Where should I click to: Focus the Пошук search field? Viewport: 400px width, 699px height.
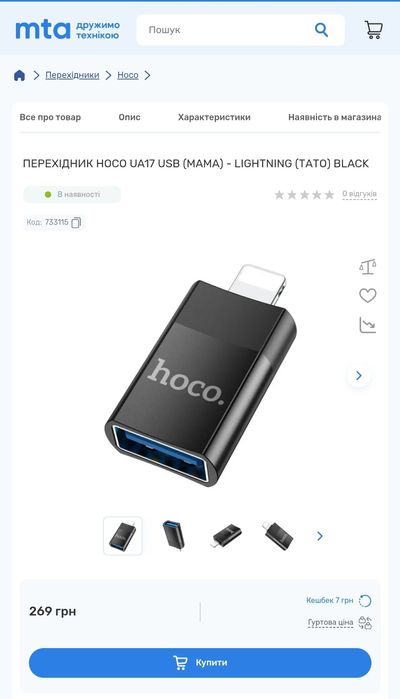(x=225, y=30)
